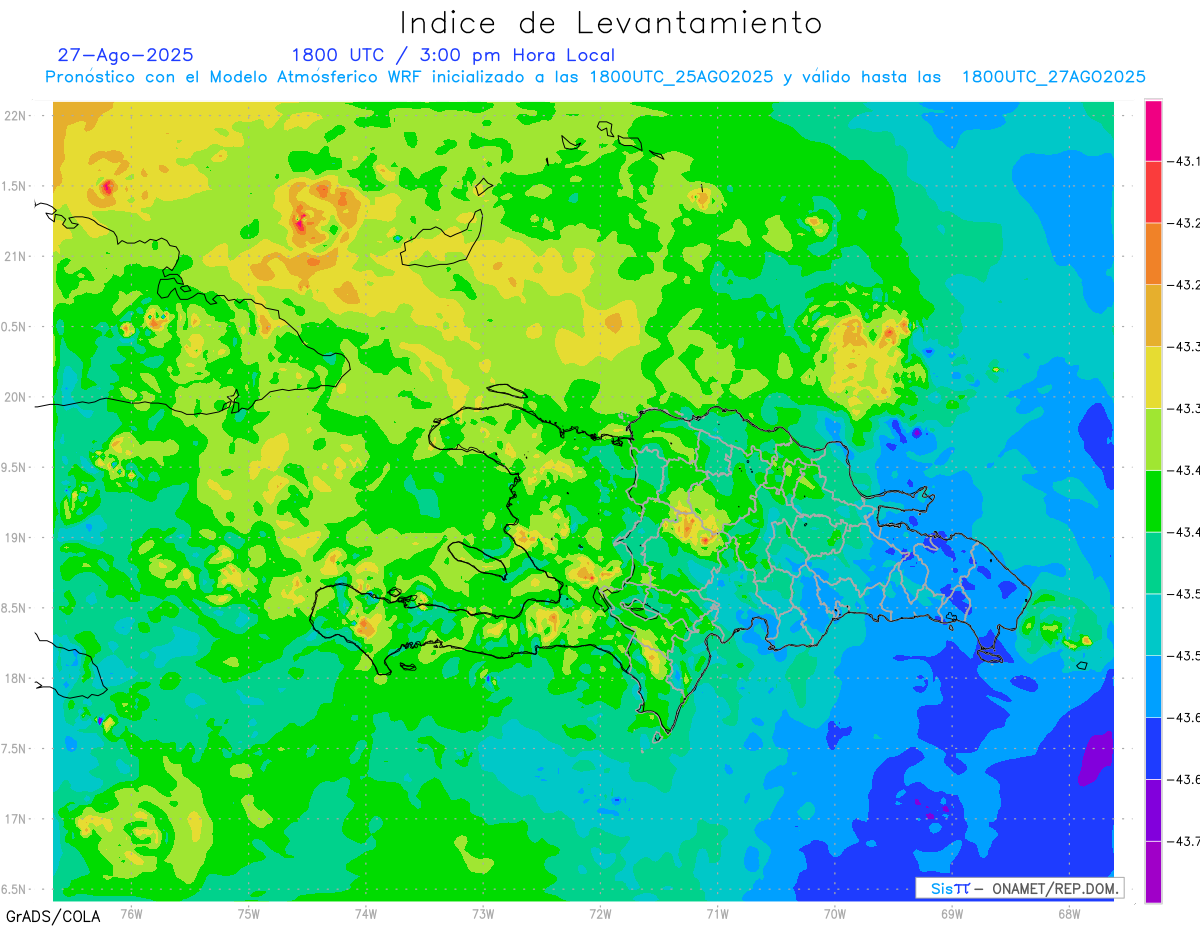The image size is (1200, 927).
Task: Click the '71W' longitude label
Action: [717, 912]
